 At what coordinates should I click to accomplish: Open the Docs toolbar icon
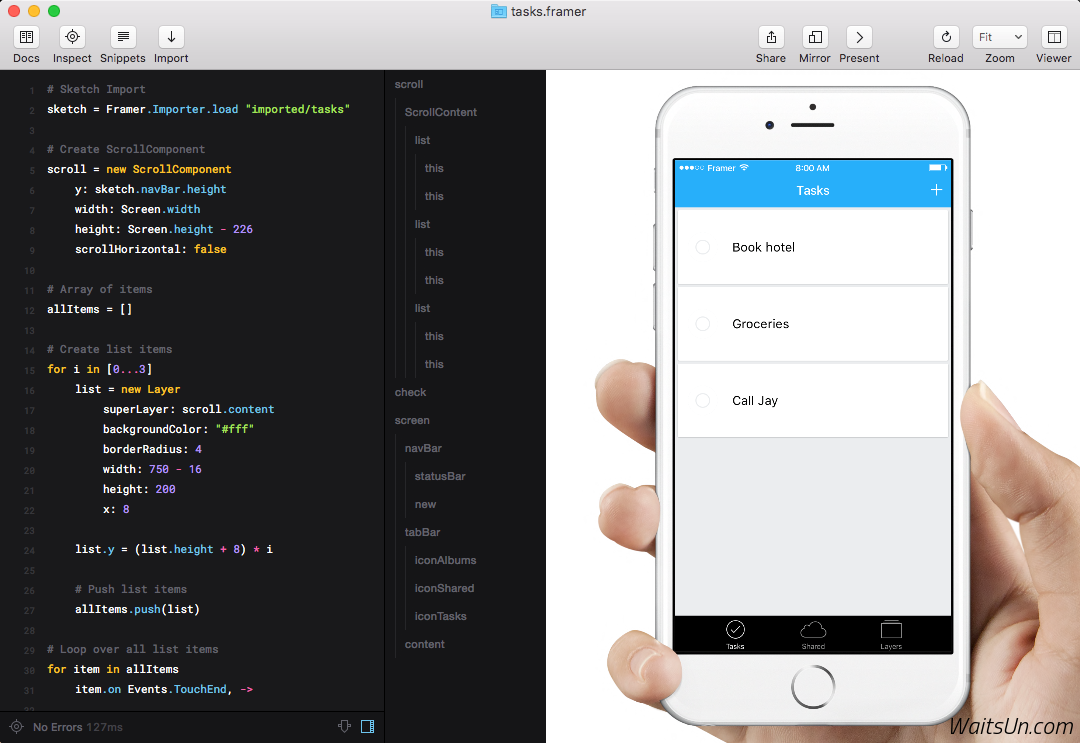[x=27, y=38]
